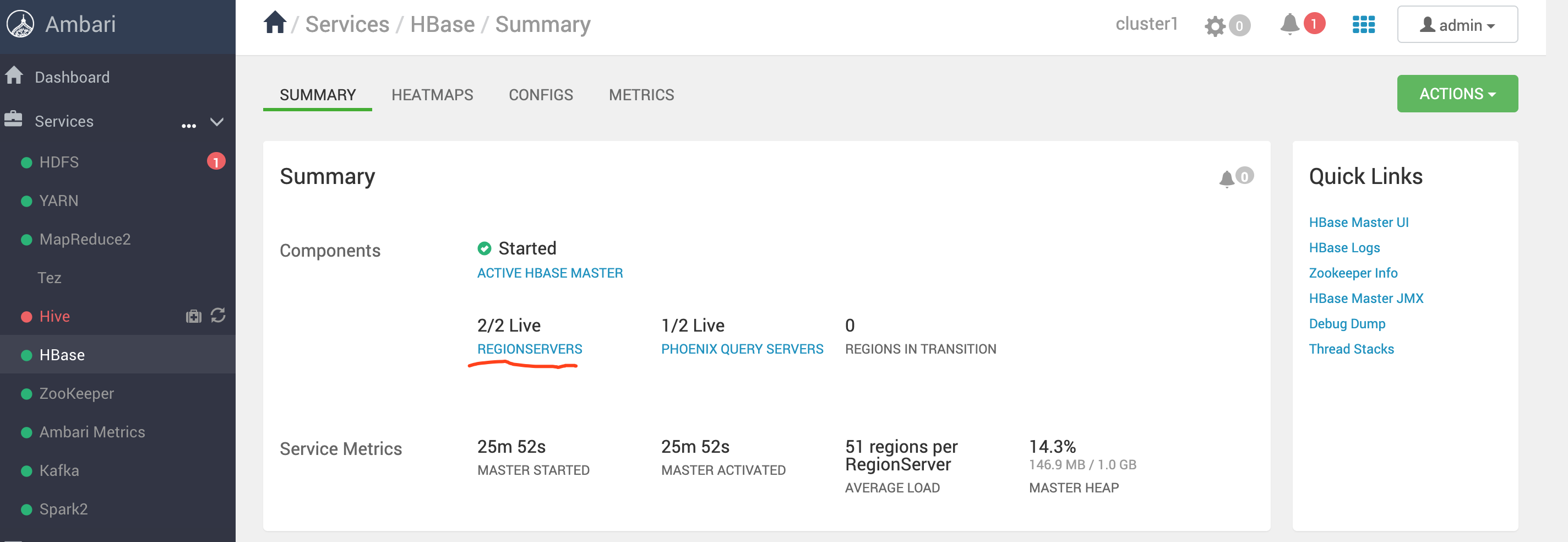Open the admin user dropdown
Screen dimensions: 1568x542
[1457, 24]
